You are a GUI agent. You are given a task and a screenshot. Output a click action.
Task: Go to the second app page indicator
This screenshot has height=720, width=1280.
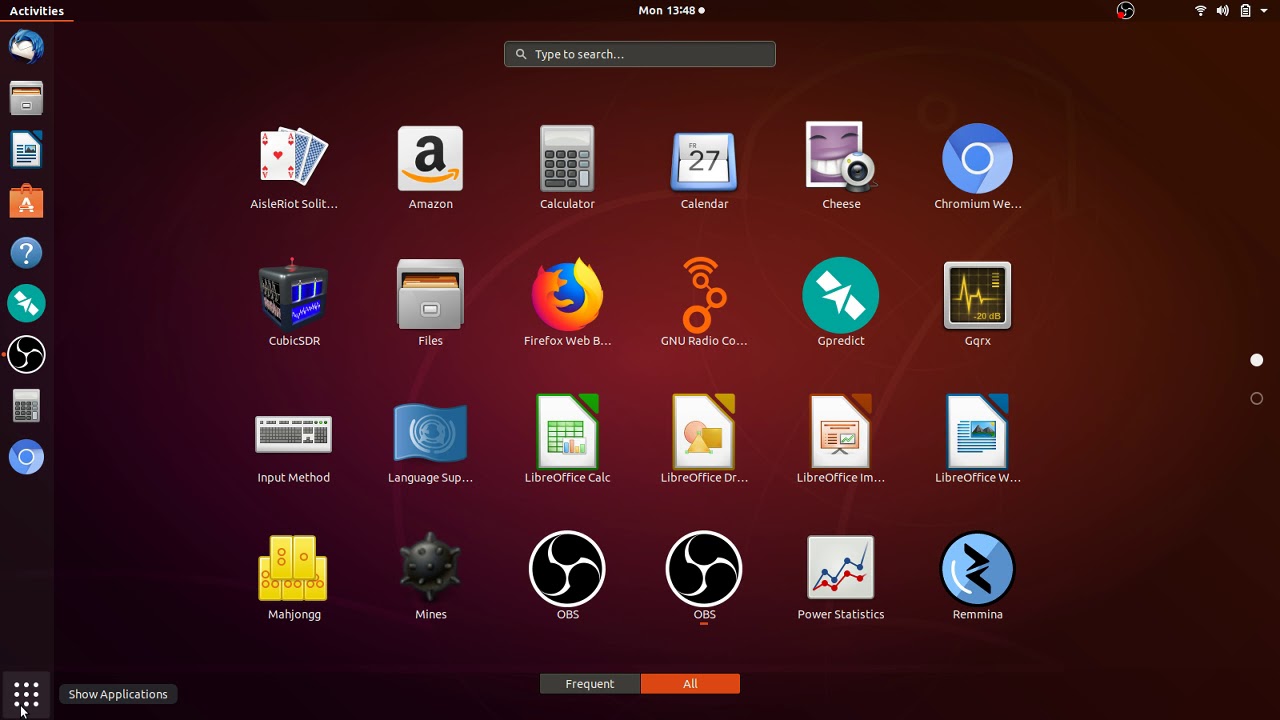(x=1257, y=399)
